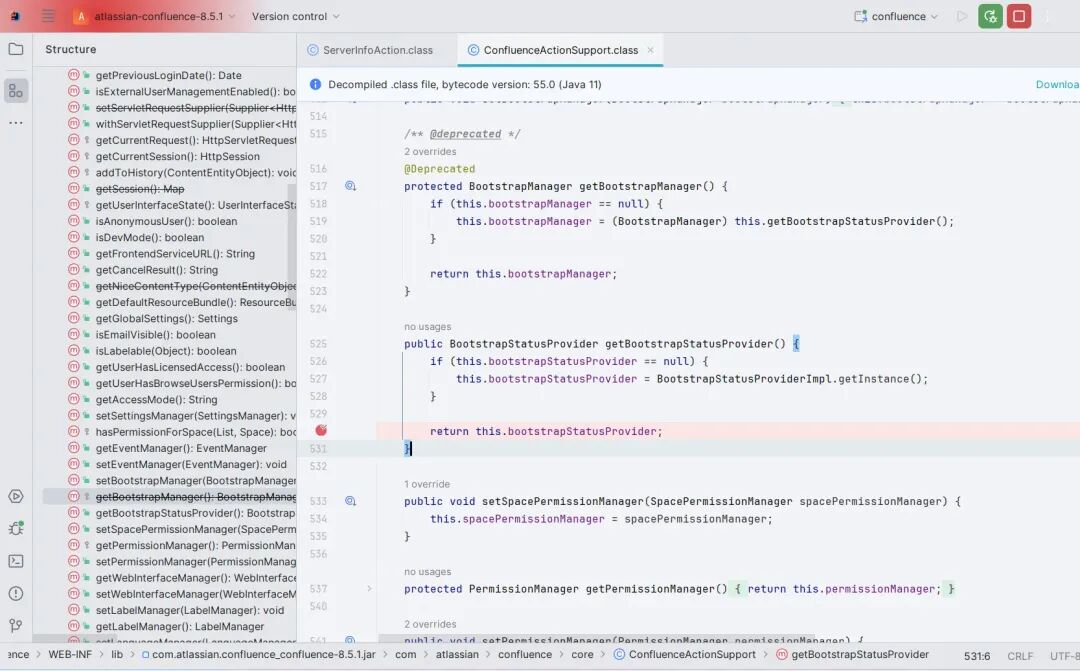1080x671 pixels.
Task: Click the '2 overrides' hint above getBootstrapManager
Action: point(430,152)
